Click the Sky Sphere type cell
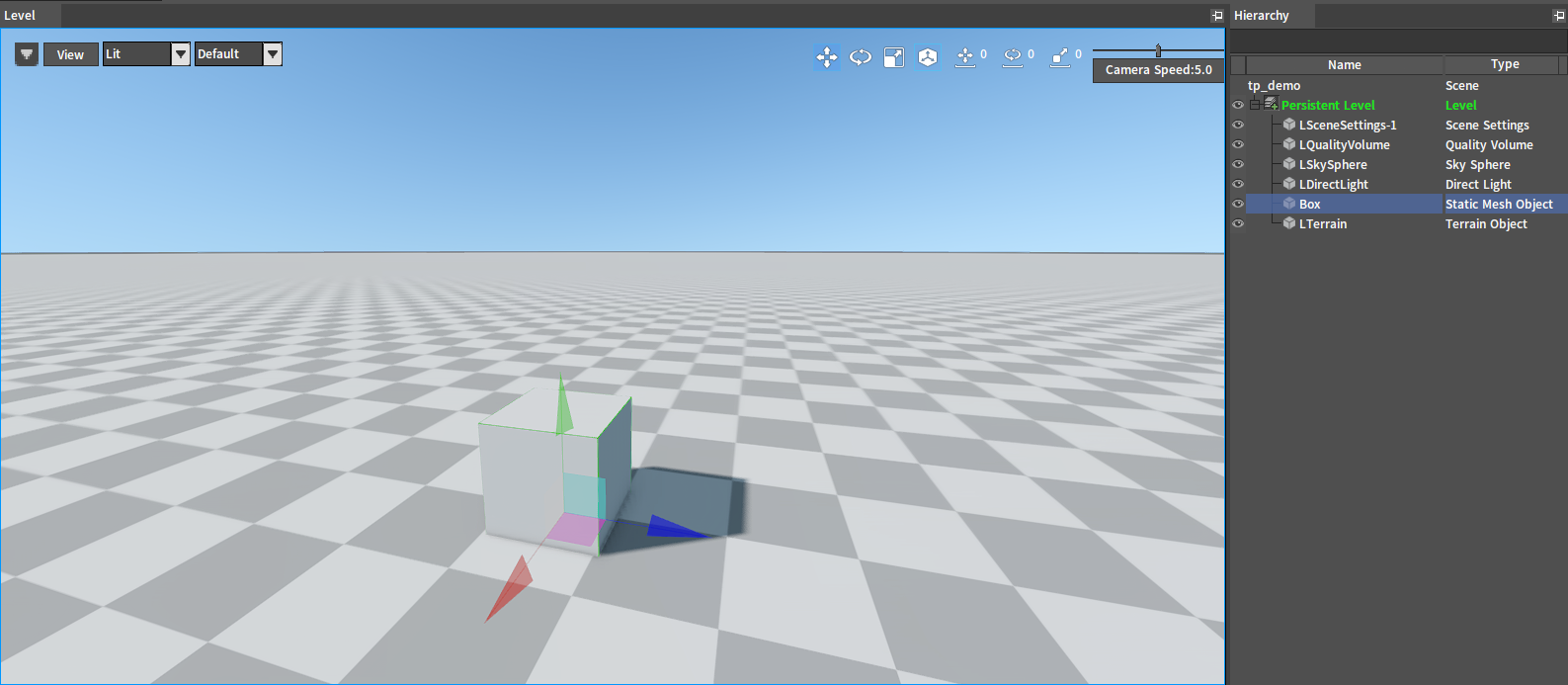 (x=1477, y=164)
